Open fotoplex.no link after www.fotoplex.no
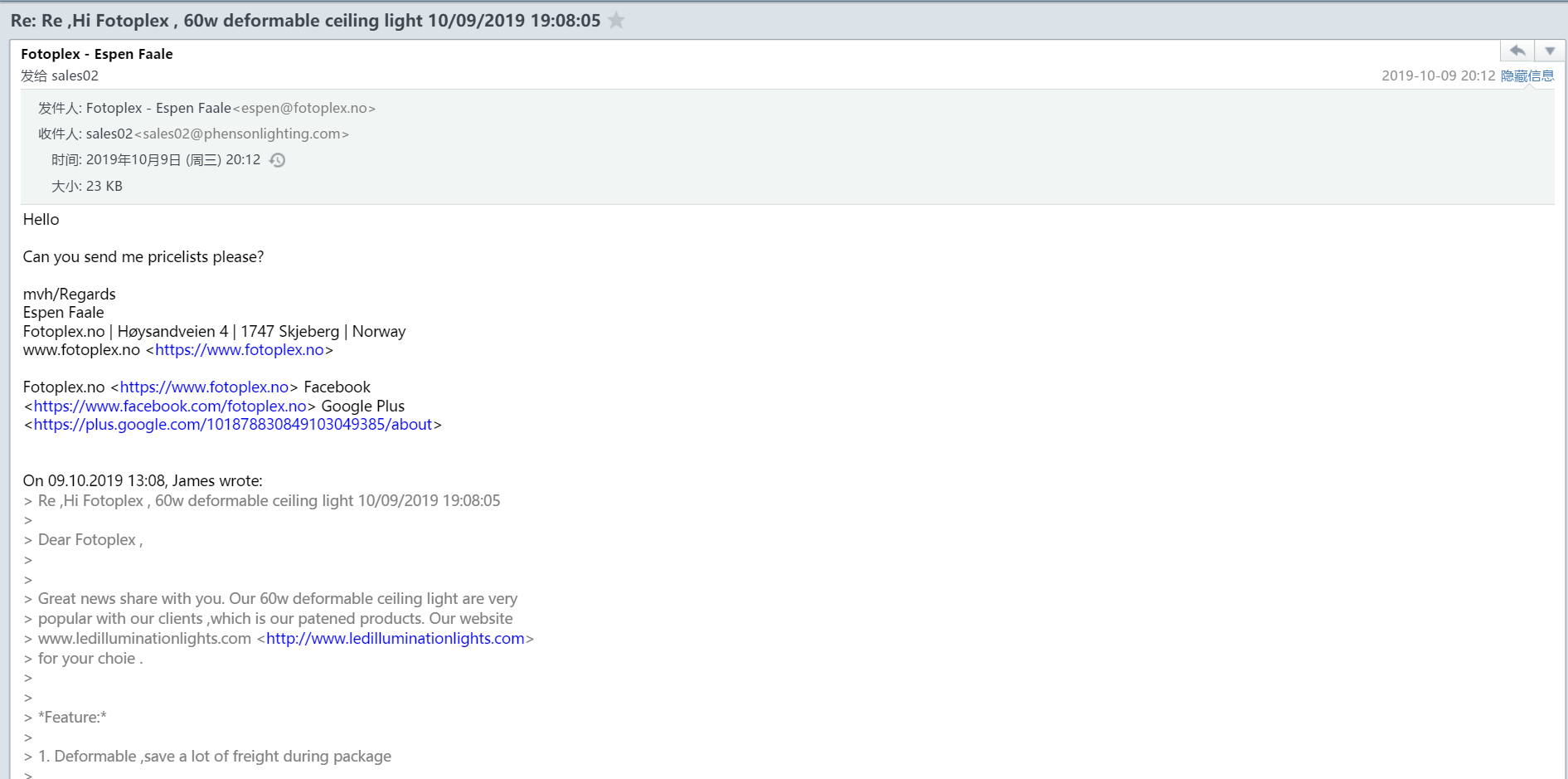 tap(239, 350)
